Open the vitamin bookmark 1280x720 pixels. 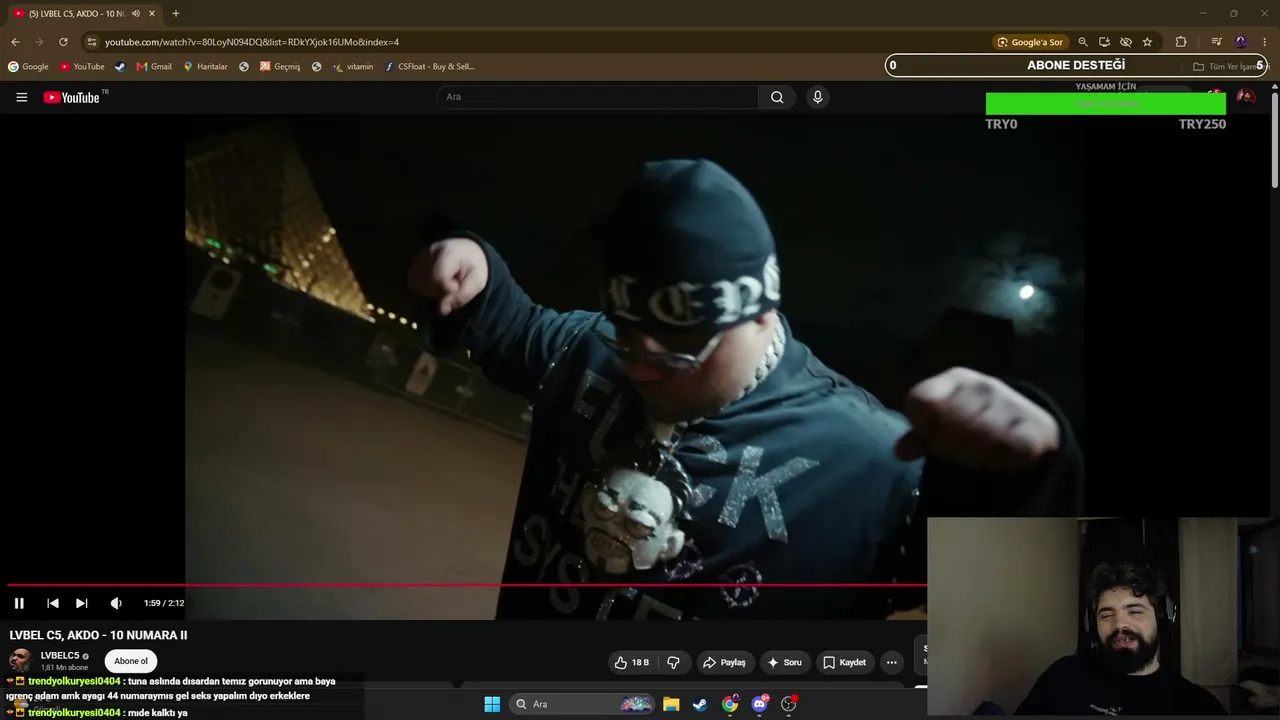coord(353,67)
